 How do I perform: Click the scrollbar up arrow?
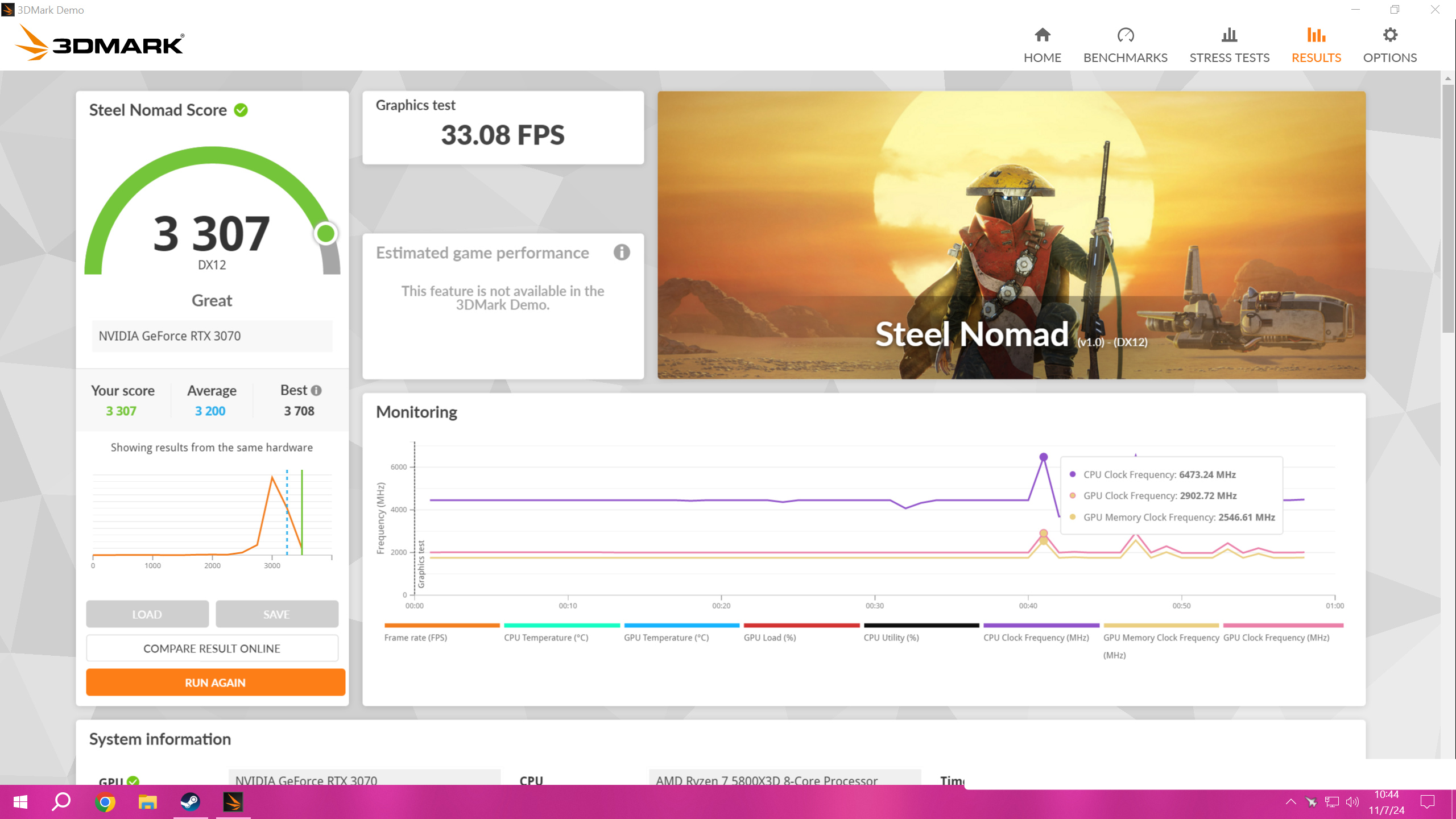coord(1448,78)
